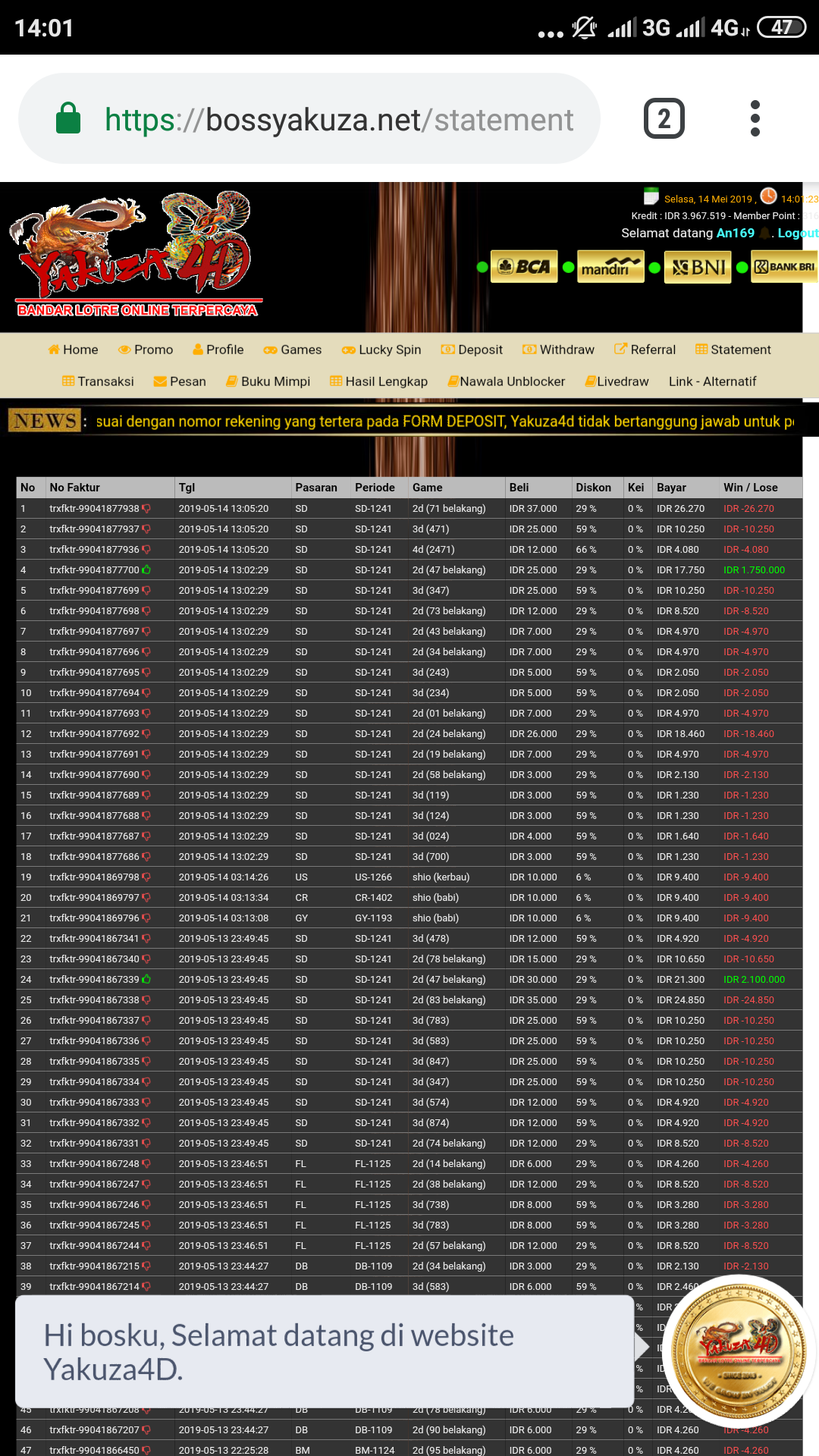The height and width of the screenshot is (1456, 819).
Task: Click the Mandiri bank logo
Action: pos(610,267)
